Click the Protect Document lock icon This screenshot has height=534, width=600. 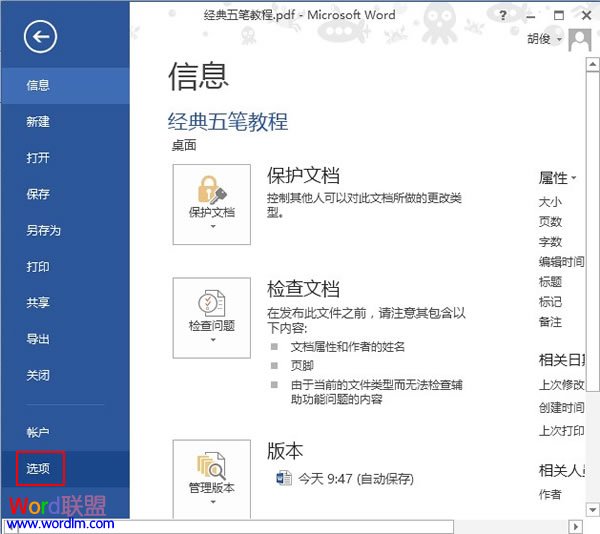click(211, 189)
